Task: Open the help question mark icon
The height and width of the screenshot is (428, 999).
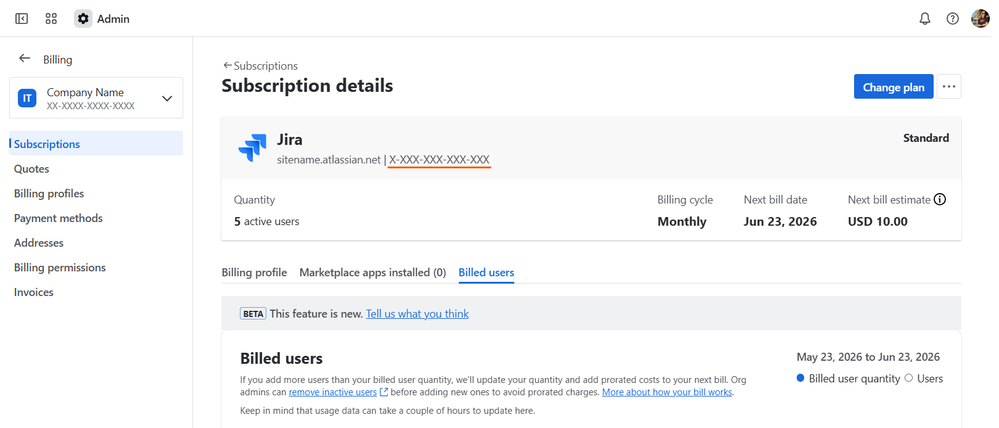Action: pyautogui.click(x=952, y=18)
